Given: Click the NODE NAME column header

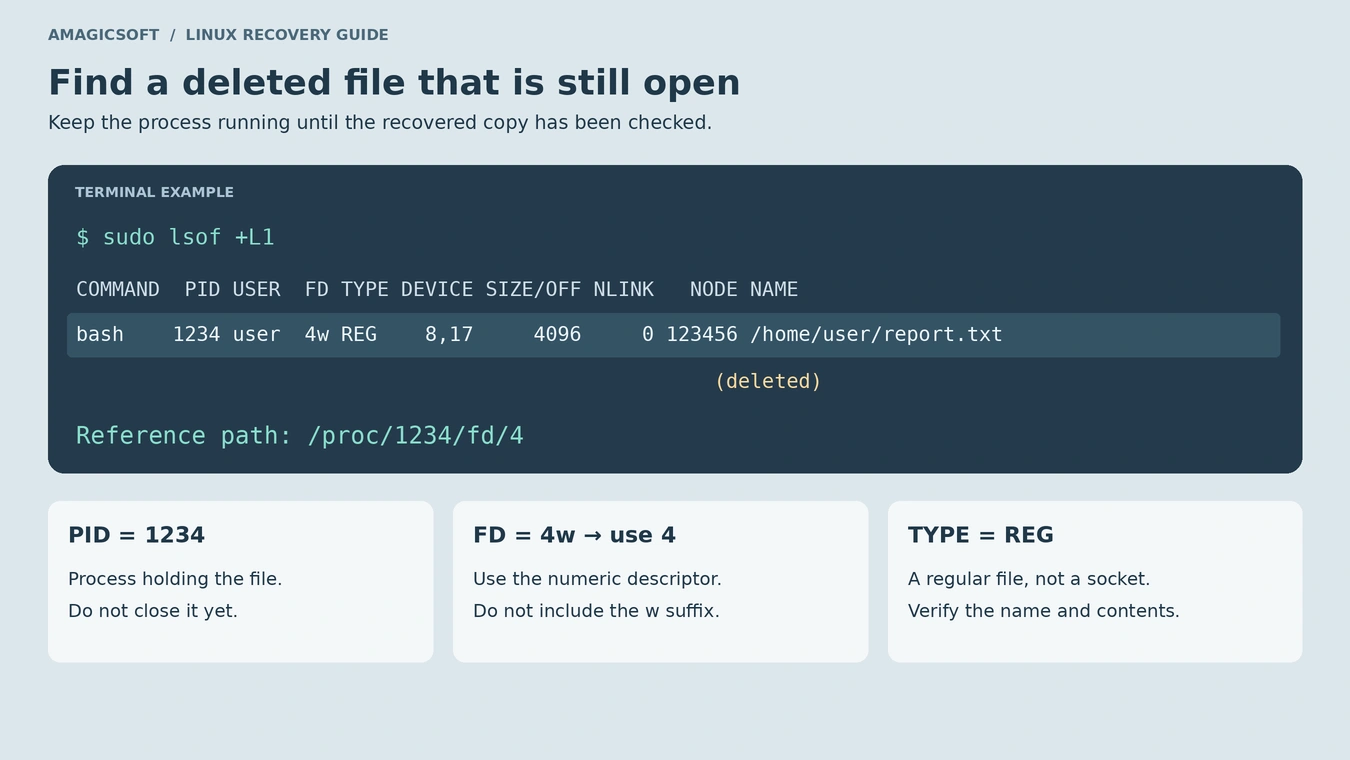Looking at the screenshot, I should [744, 289].
